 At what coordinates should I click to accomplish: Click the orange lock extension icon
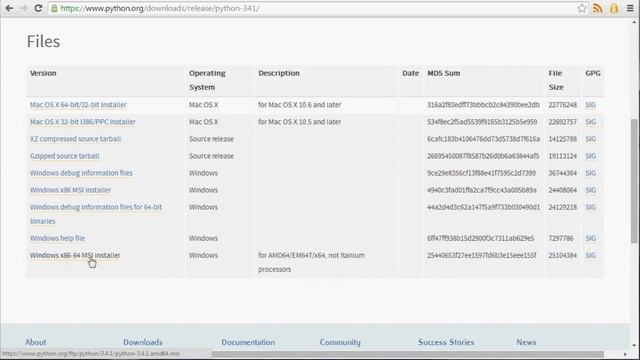click(x=614, y=8)
